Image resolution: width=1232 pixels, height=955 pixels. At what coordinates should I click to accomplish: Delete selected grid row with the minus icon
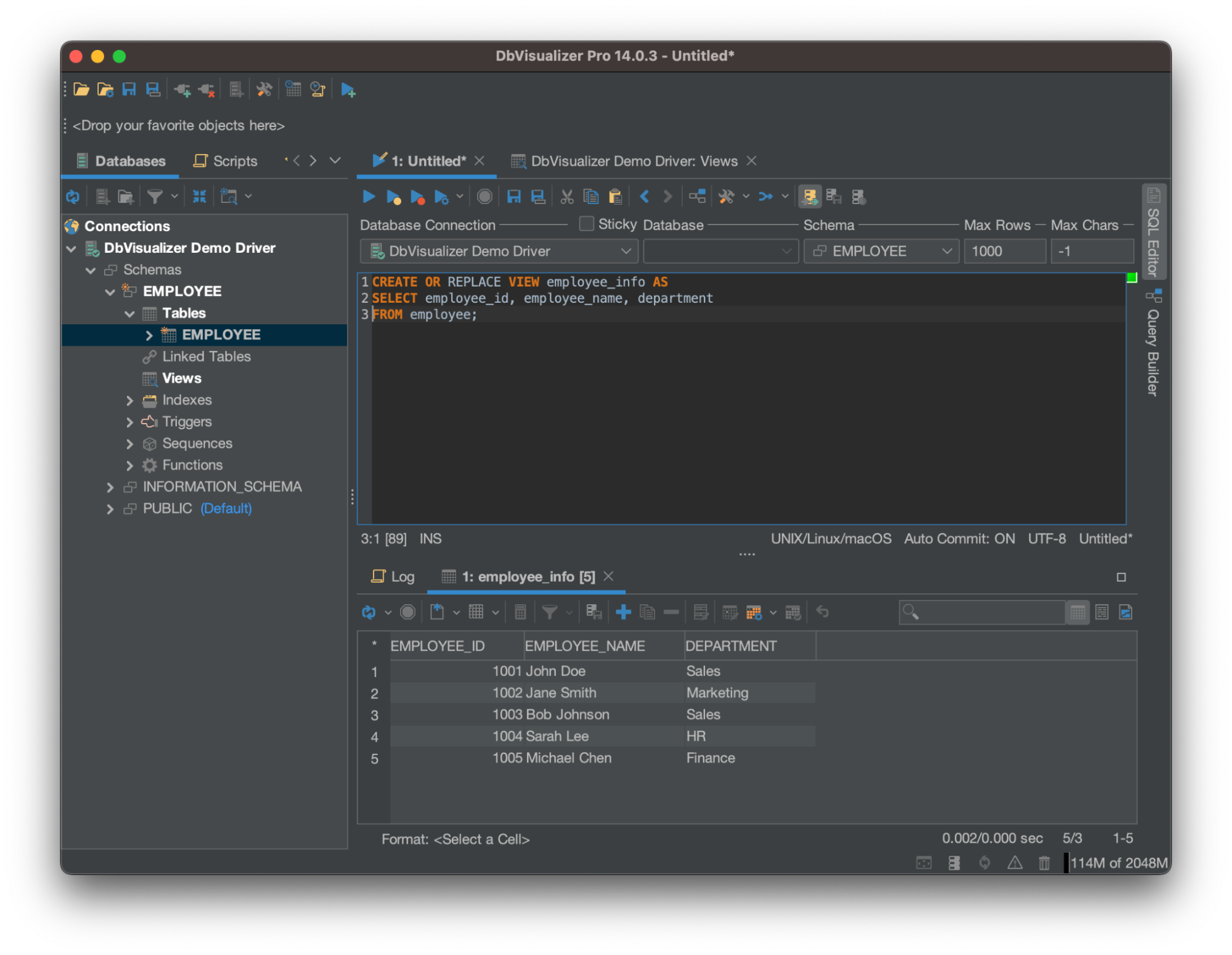pos(671,612)
